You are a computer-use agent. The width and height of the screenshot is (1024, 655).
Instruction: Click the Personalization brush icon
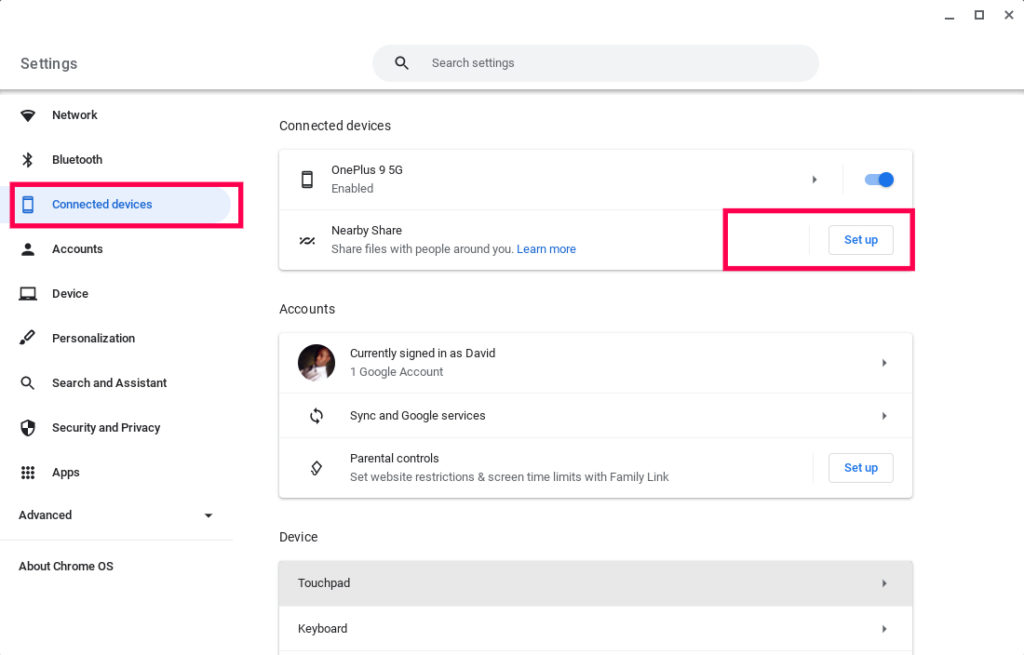click(x=27, y=338)
